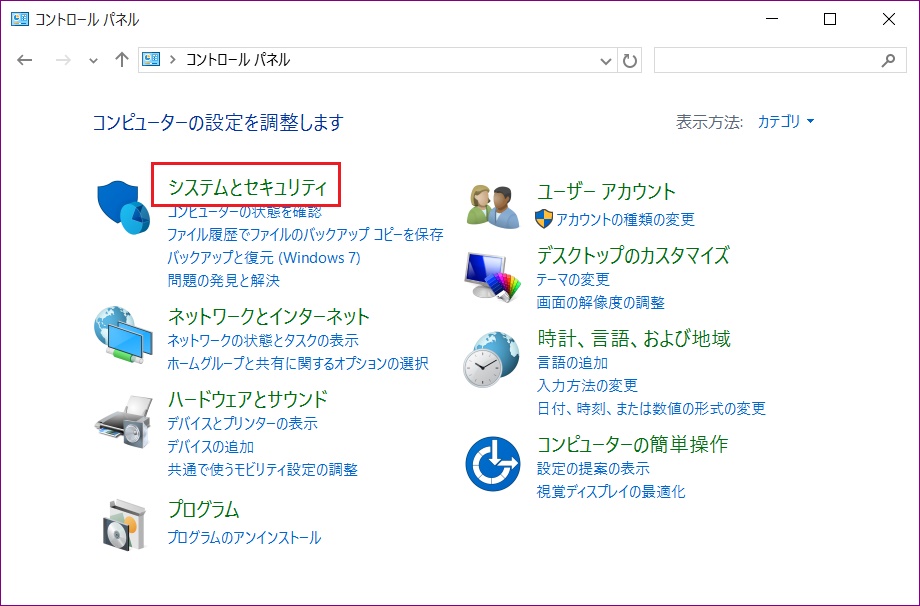Click ネットワークの状態とタスクの表示
This screenshot has width=920, height=606.
pyautogui.click(x=263, y=340)
